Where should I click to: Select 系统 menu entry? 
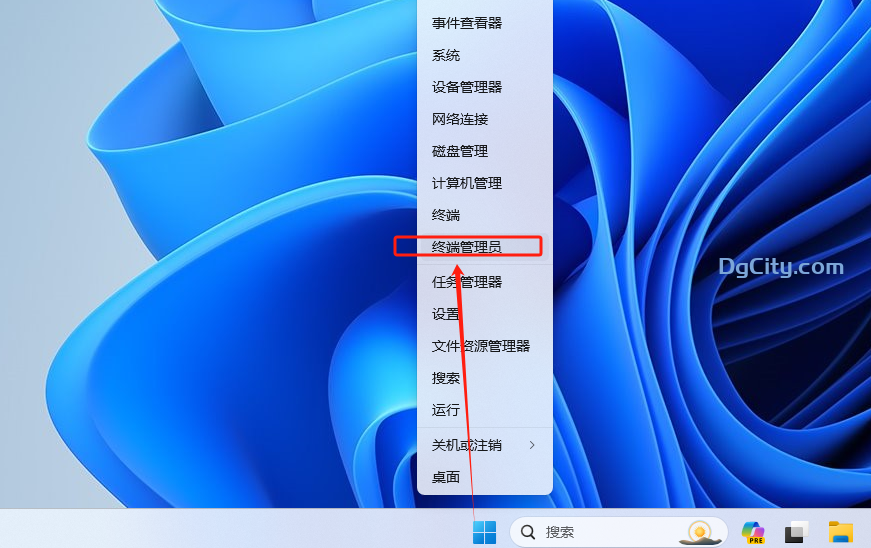484,56
